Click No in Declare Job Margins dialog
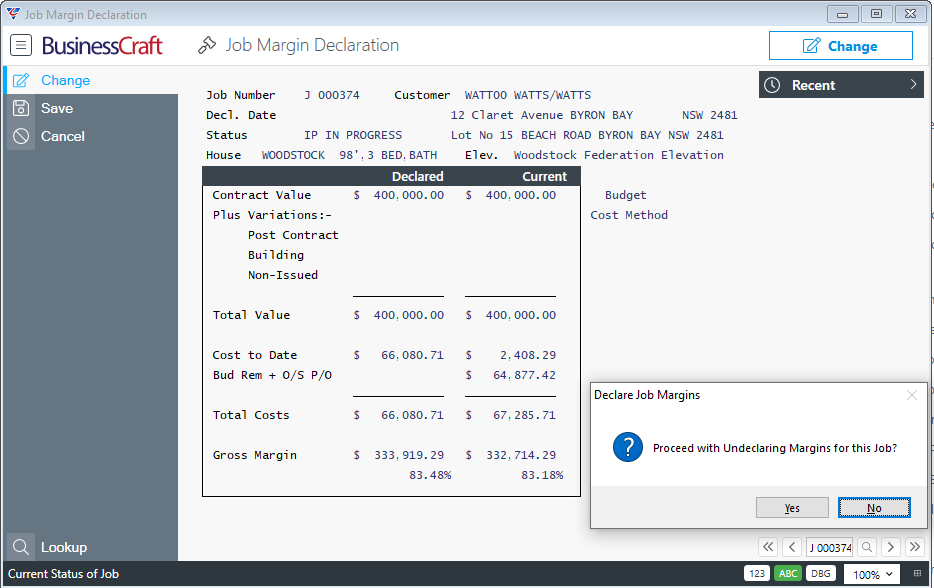Screen dimensions: 934x588 [x=874, y=508]
